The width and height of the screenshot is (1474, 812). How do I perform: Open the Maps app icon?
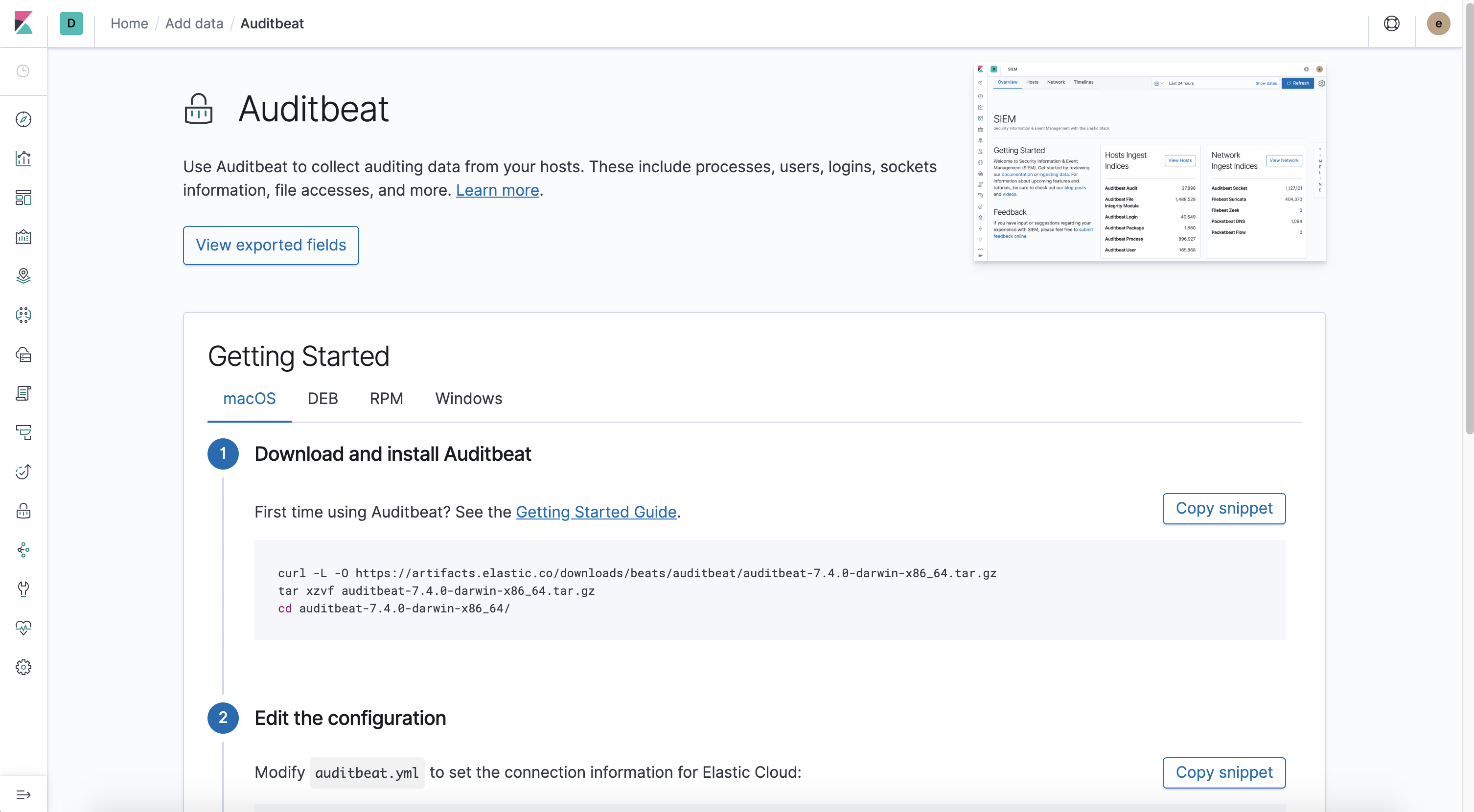click(x=23, y=275)
